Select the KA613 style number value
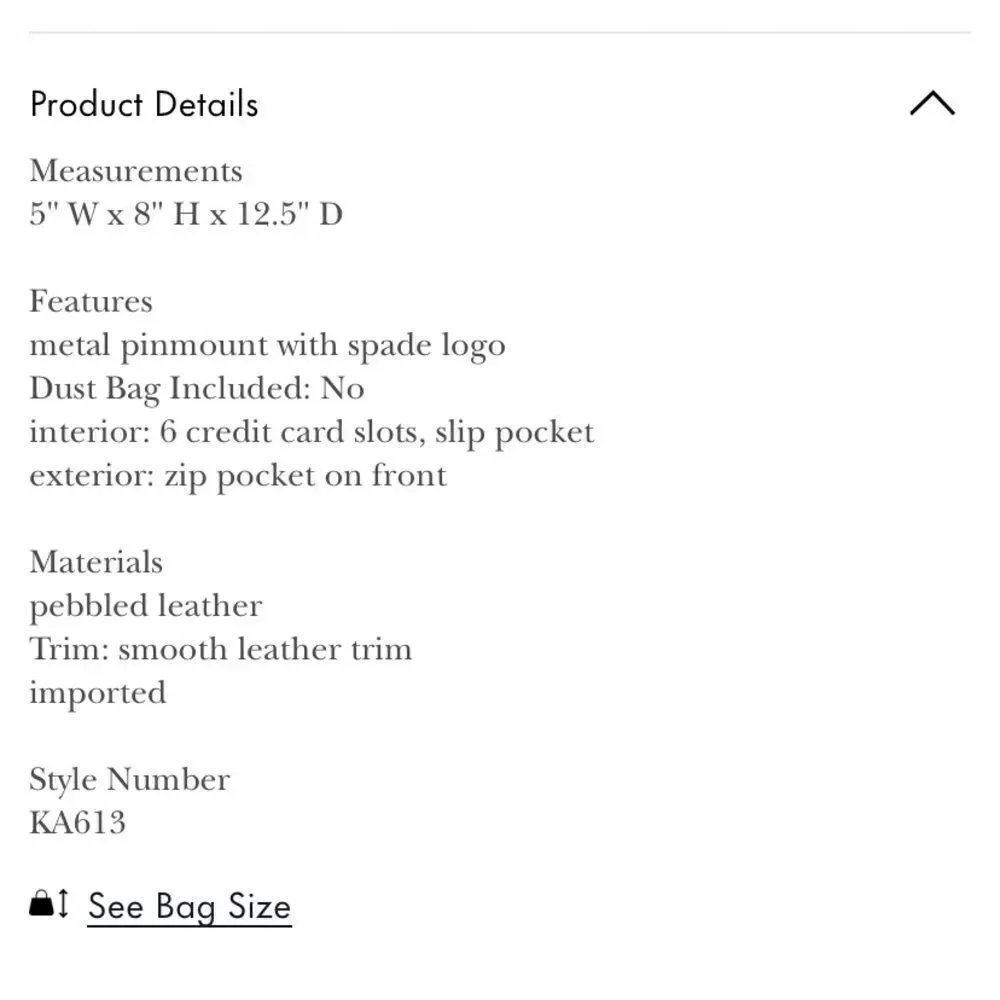The width and height of the screenshot is (1000, 1000). (x=78, y=823)
